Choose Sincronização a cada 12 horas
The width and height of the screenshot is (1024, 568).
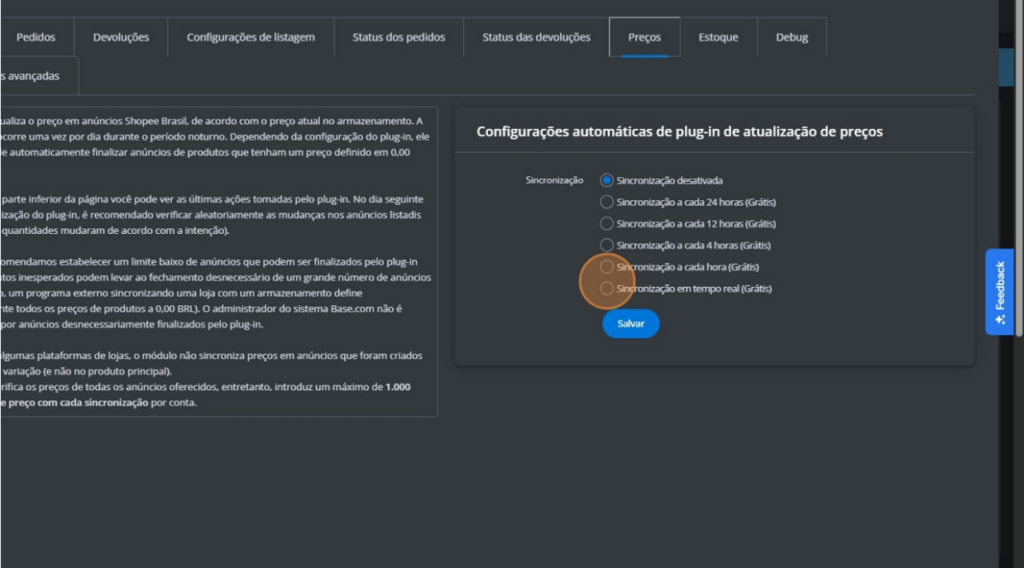607,224
